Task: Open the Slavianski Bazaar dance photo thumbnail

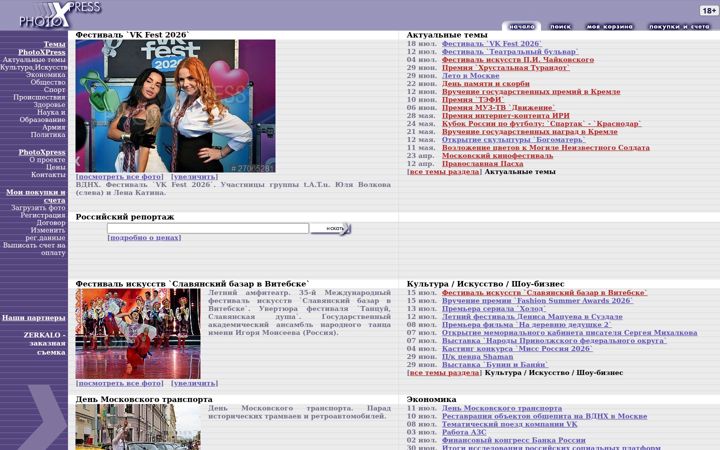Action: pos(138,334)
